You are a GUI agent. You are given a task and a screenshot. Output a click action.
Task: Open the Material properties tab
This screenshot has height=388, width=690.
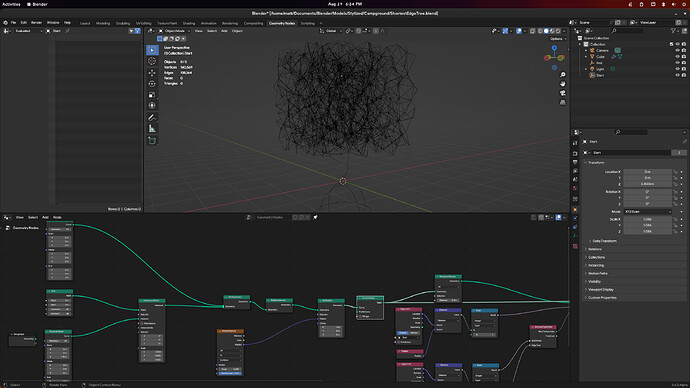[x=575, y=246]
